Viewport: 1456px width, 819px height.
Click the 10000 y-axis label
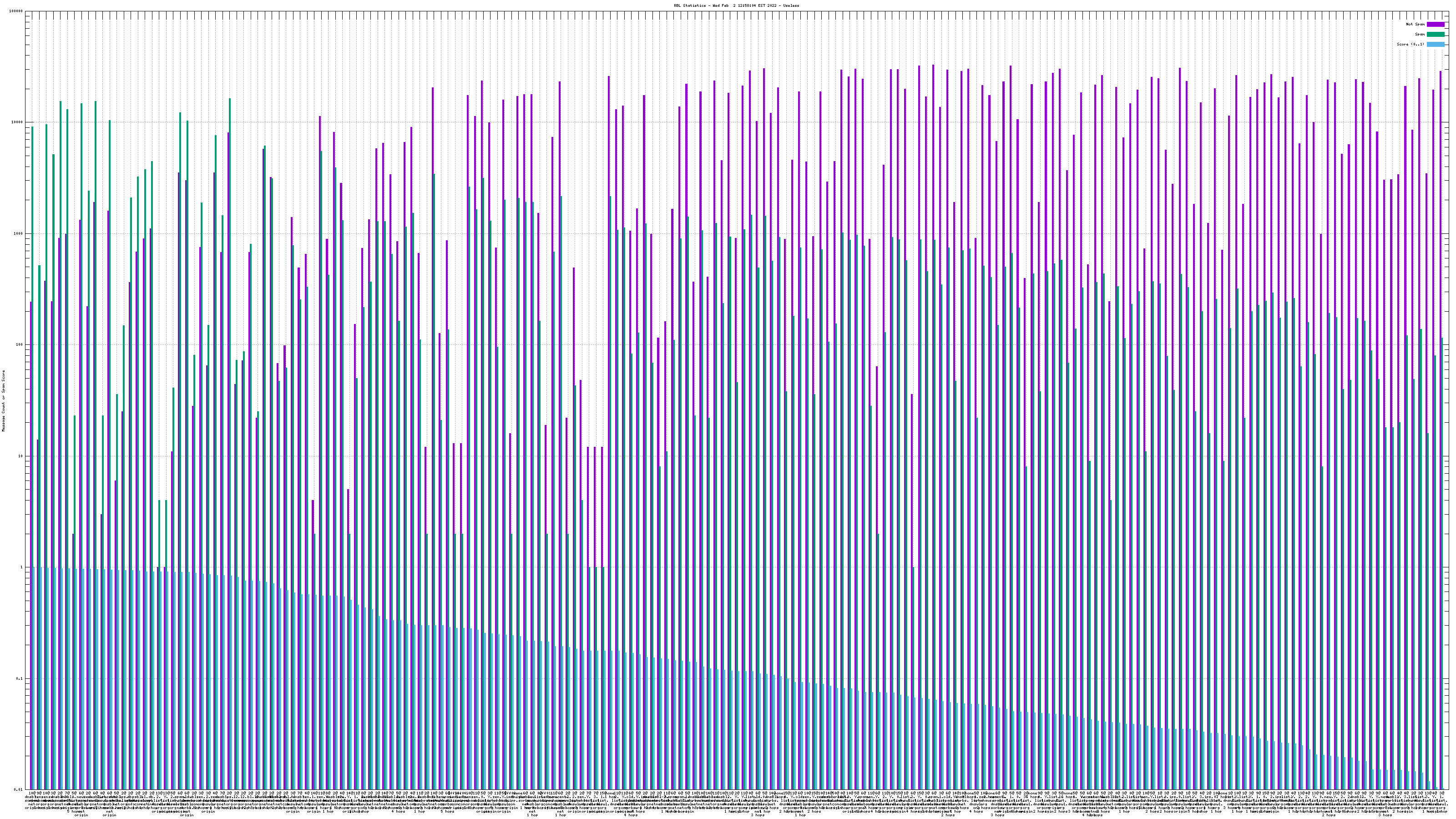point(18,123)
